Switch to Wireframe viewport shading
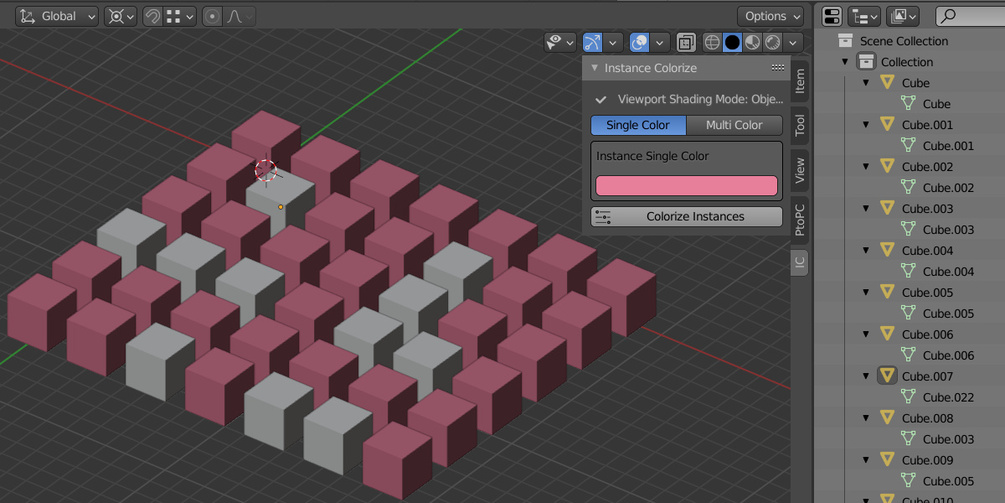This screenshot has height=503, width=1005. pyautogui.click(x=712, y=42)
